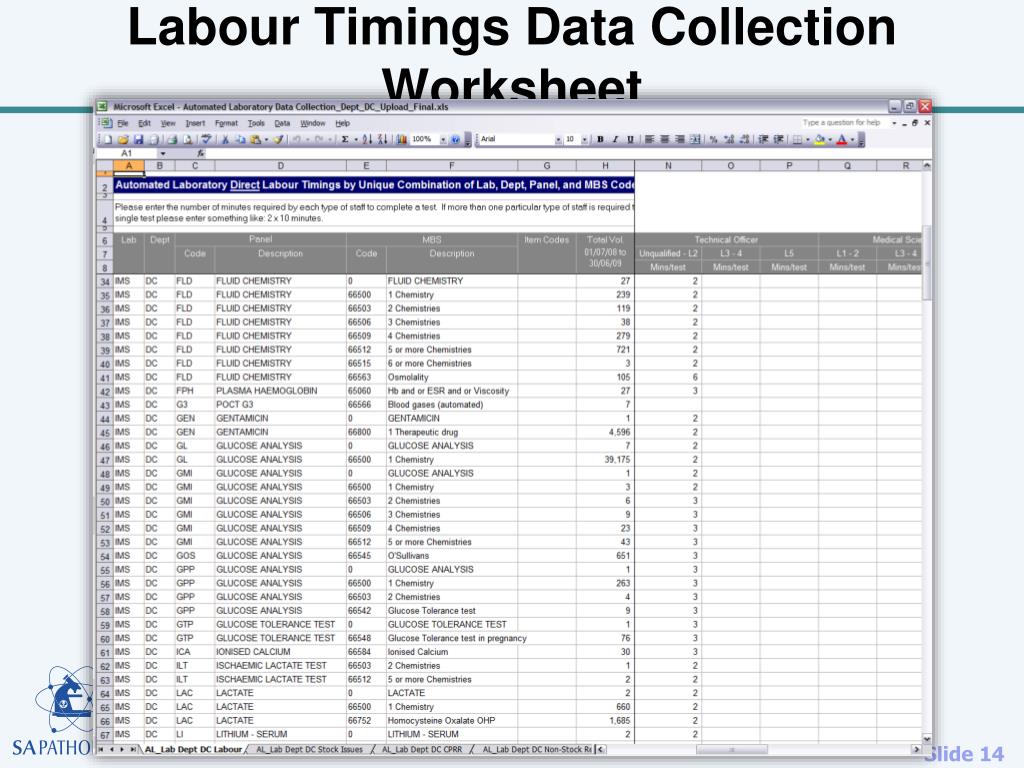Screen dimensions: 1024x768
Task: Select column header F
Action: click(x=451, y=166)
